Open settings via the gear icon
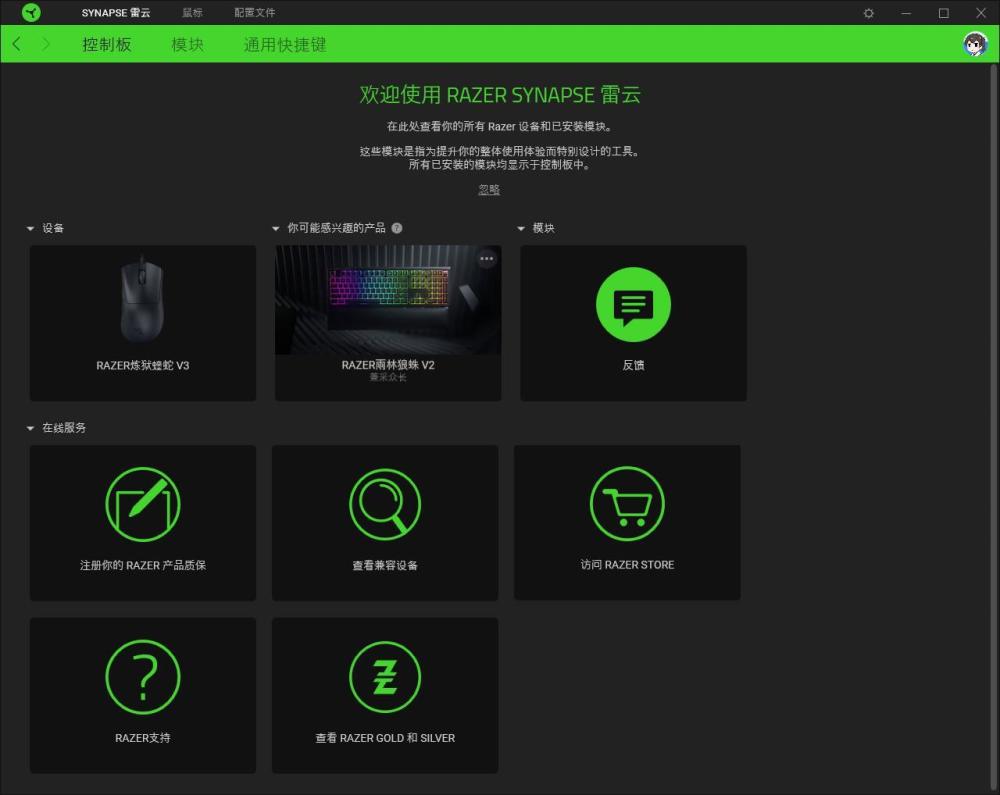This screenshot has width=1000, height=795. point(868,13)
